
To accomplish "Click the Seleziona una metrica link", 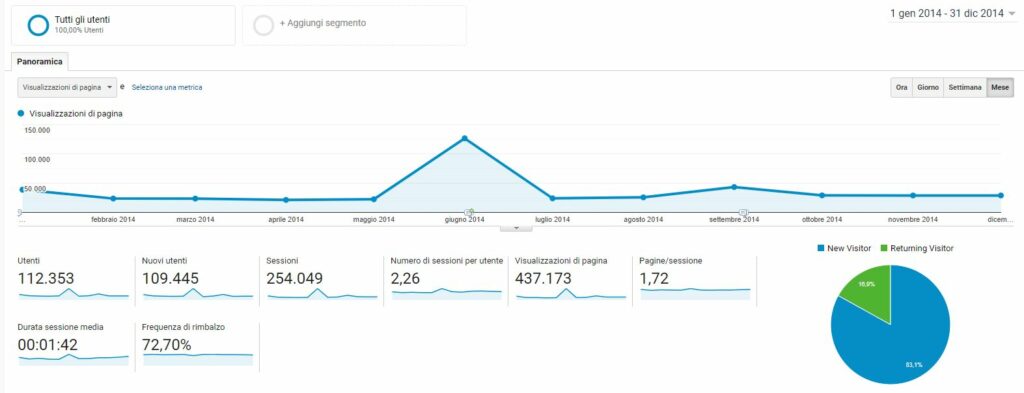I will point(167,87).
